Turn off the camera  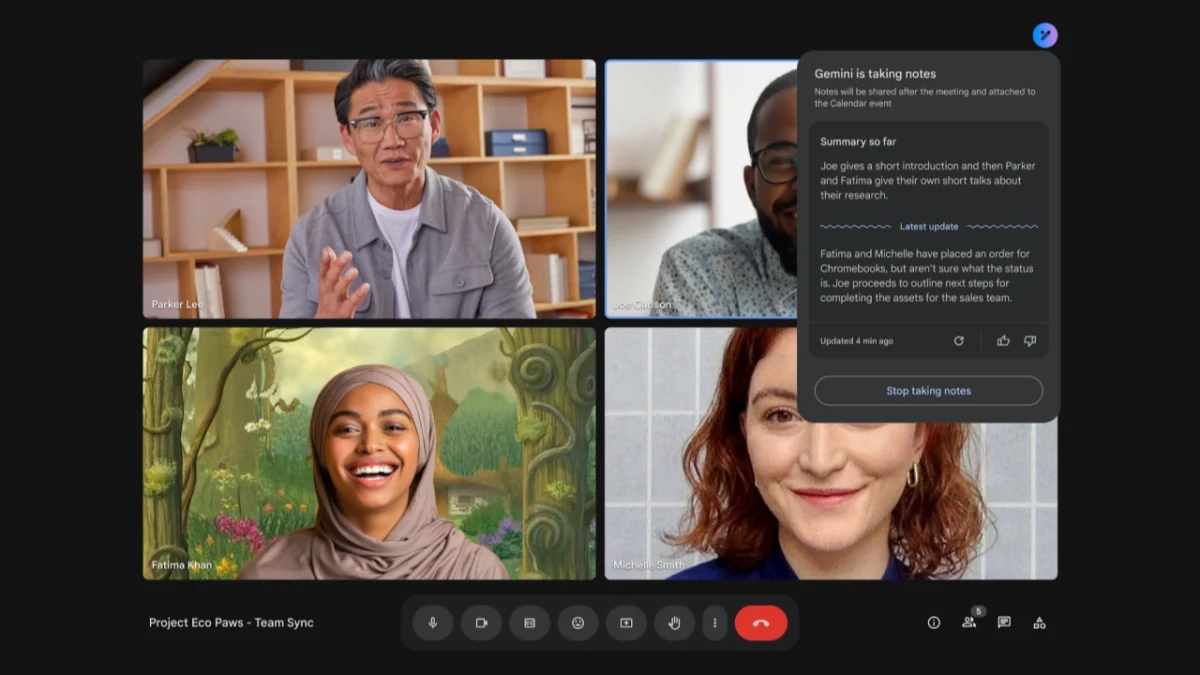click(481, 622)
